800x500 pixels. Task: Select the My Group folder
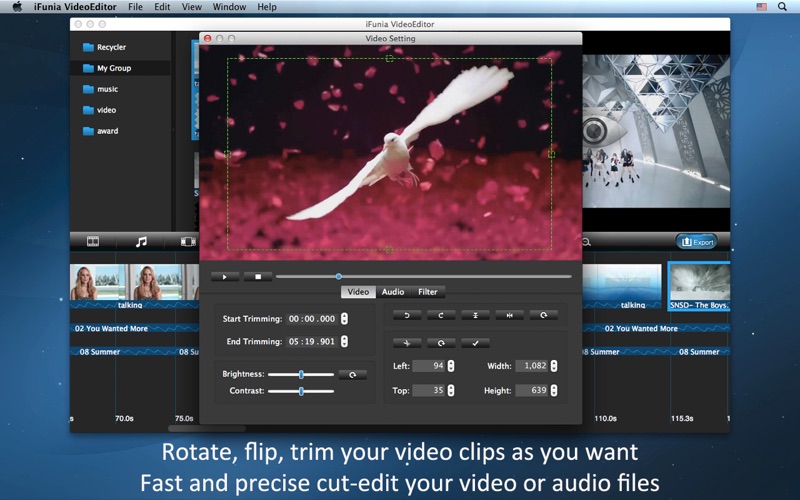click(120, 68)
